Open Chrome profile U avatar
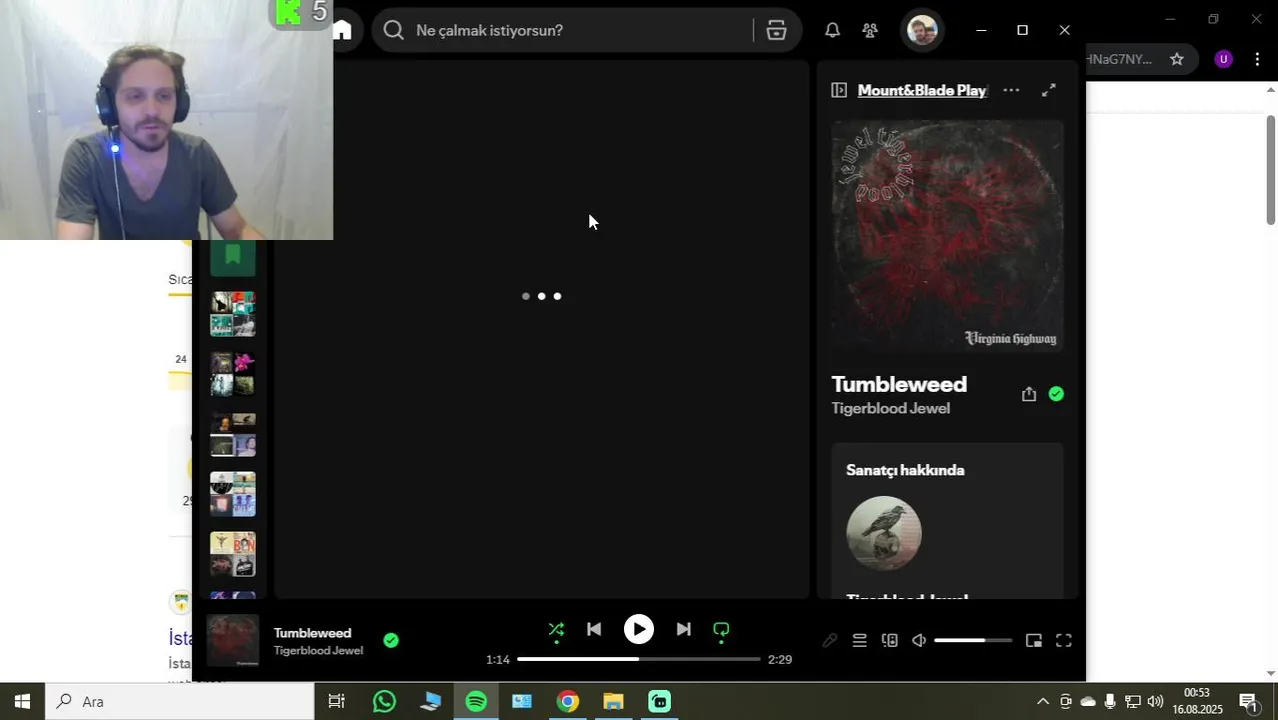The width and height of the screenshot is (1278, 720). [1223, 59]
